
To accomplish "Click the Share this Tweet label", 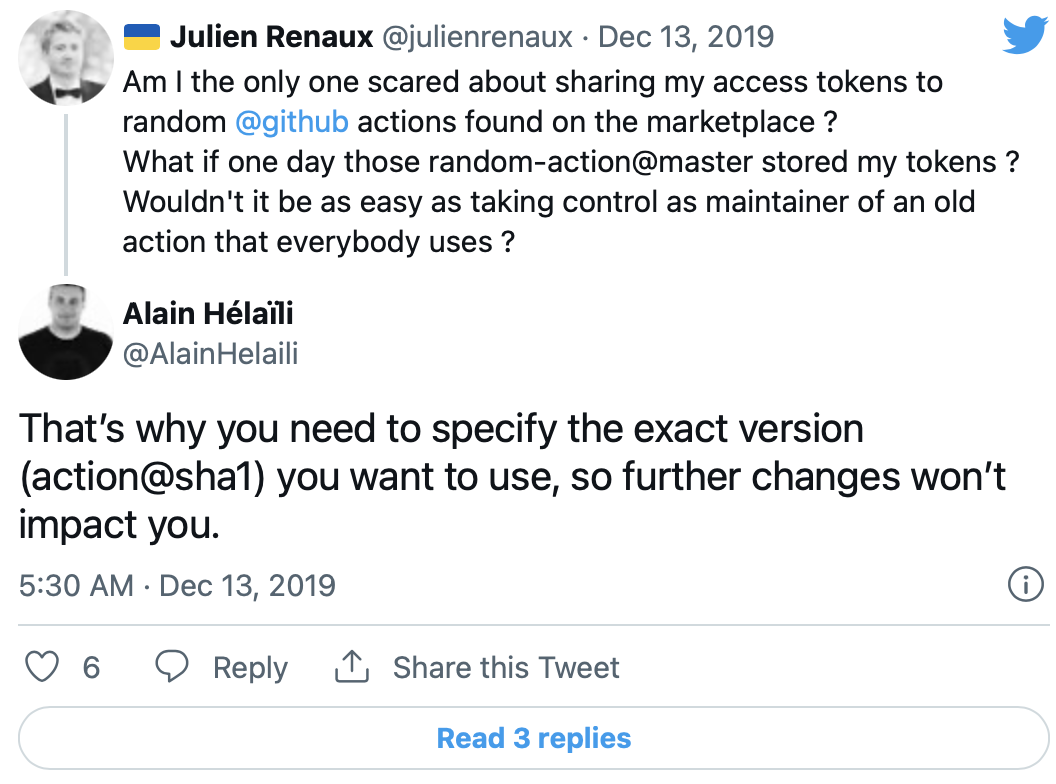I will (x=506, y=667).
